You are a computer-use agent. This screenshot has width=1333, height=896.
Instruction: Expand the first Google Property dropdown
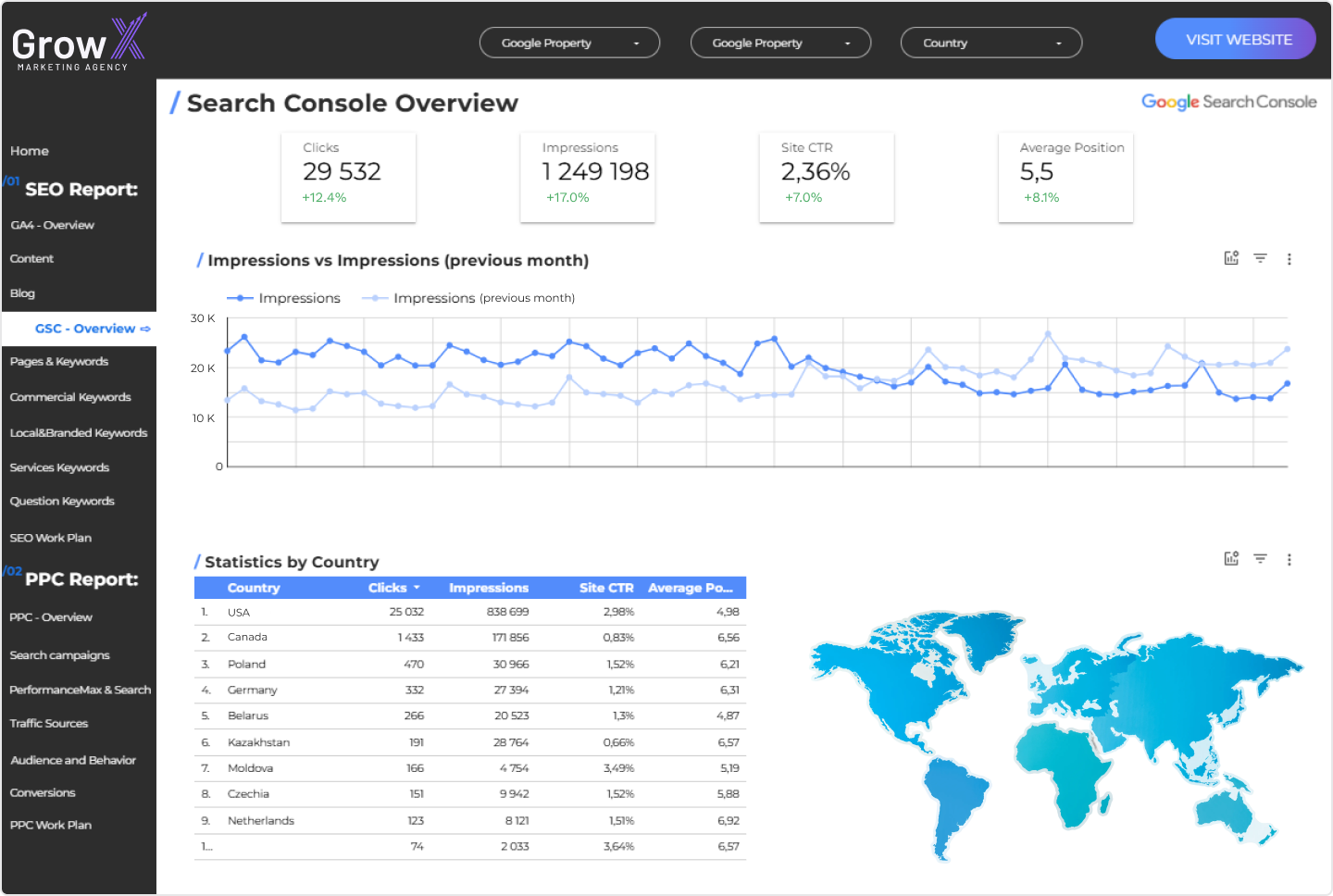[x=569, y=43]
